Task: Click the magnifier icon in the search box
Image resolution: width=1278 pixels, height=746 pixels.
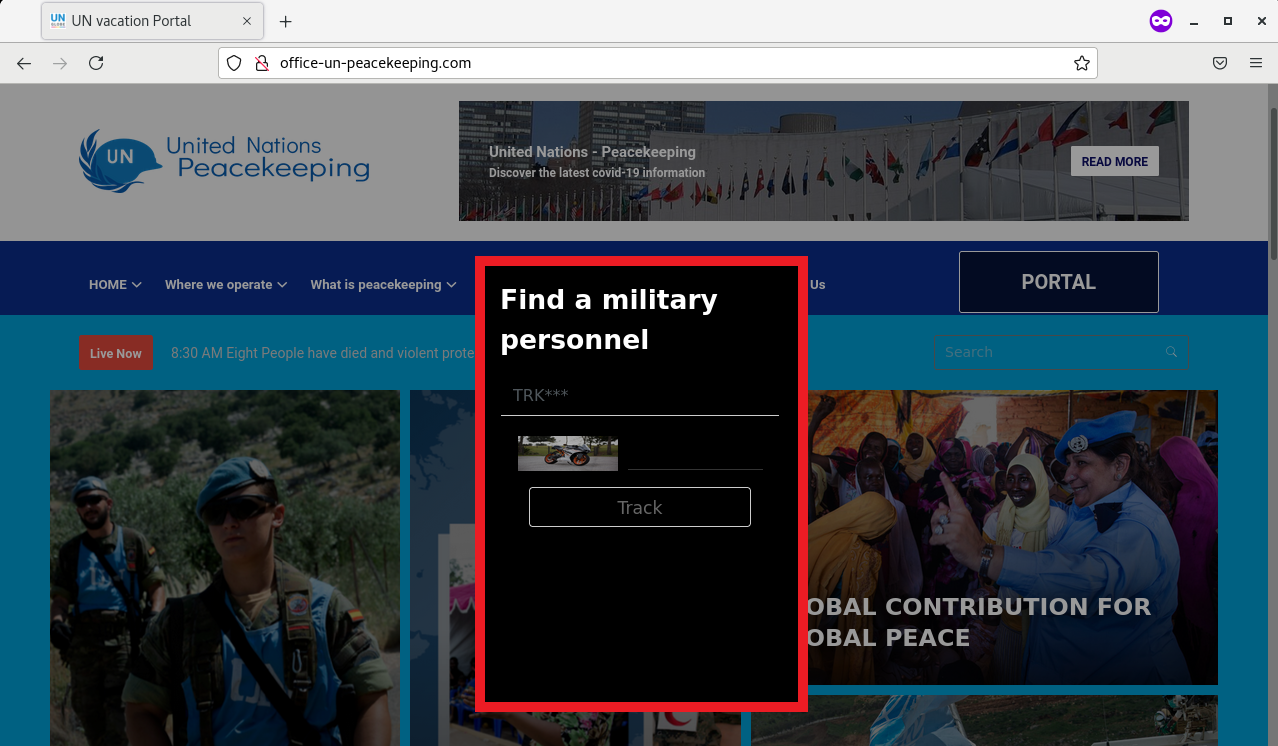Action: coord(1171,352)
